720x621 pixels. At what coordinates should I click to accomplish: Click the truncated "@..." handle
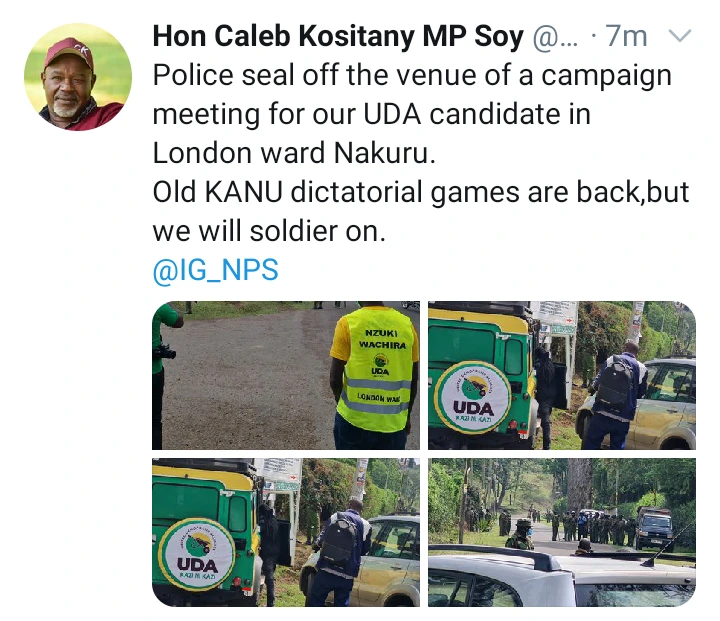[555, 37]
